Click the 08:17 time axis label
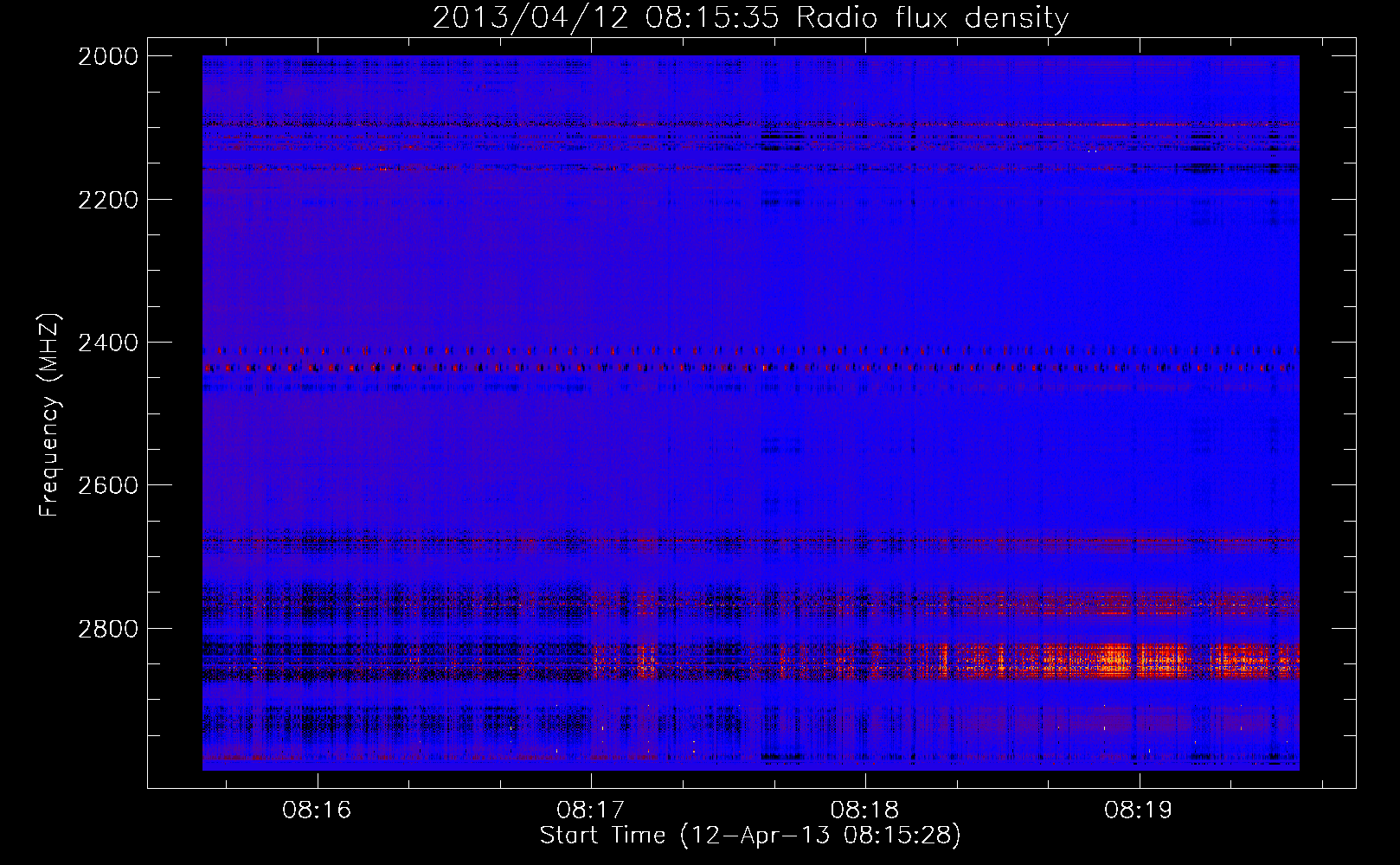The height and width of the screenshot is (865, 1400). (591, 810)
